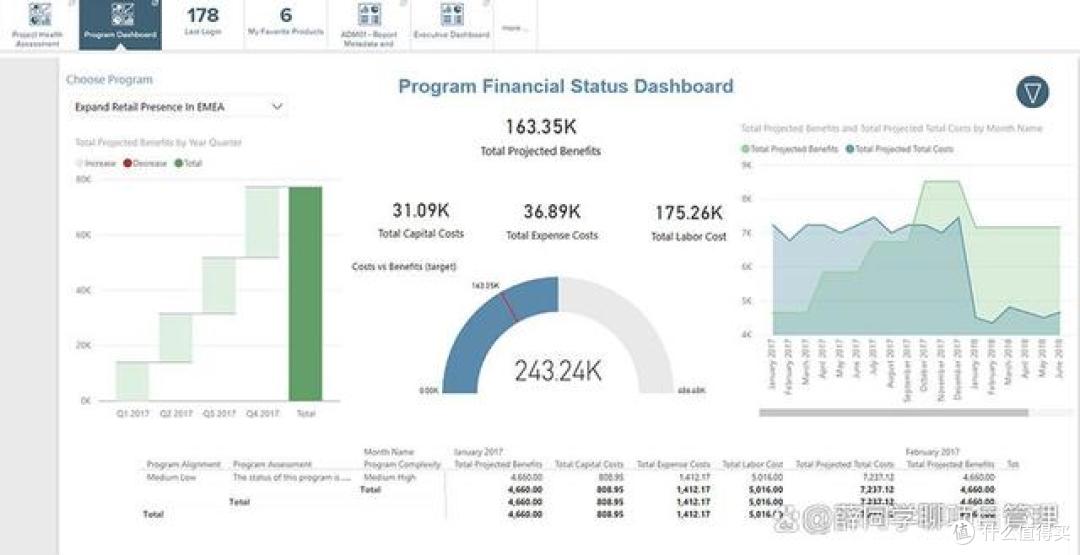Viewport: 1080px width, 555px height.
Task: Click the Q2 2017 waterfall bar
Action: (176, 337)
